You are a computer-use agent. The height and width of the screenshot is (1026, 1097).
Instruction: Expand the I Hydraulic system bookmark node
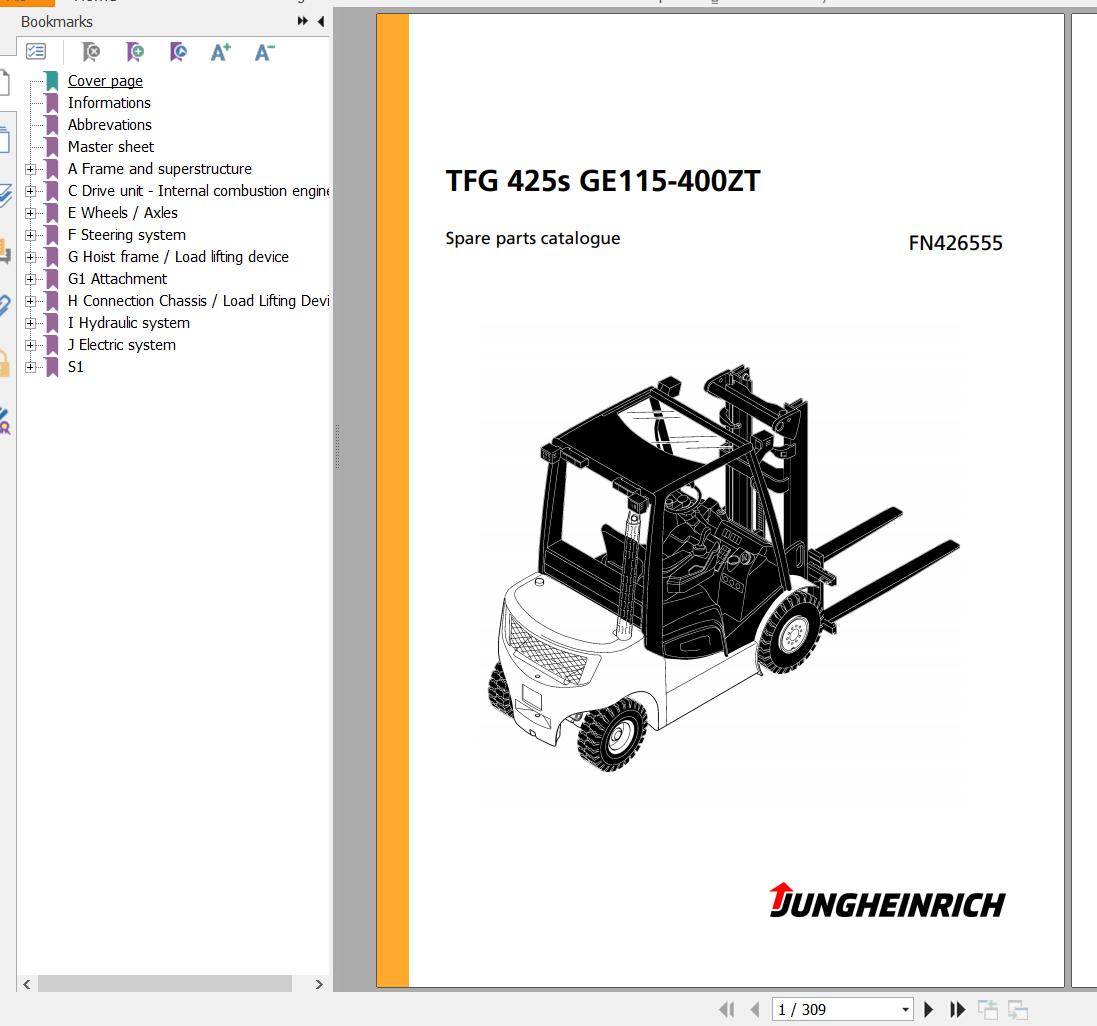[30, 323]
